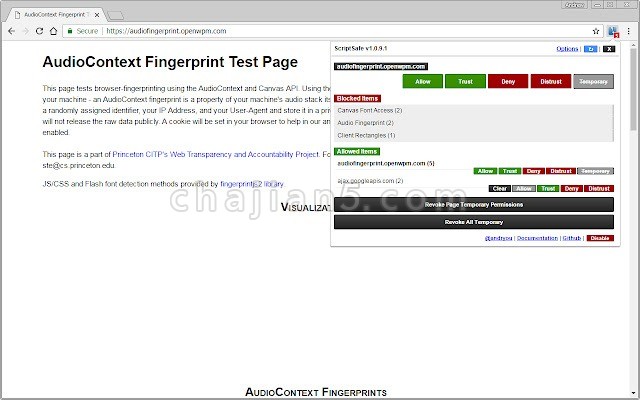Open the Github link in popup footer
This screenshot has height=400, width=640.
tap(571, 238)
